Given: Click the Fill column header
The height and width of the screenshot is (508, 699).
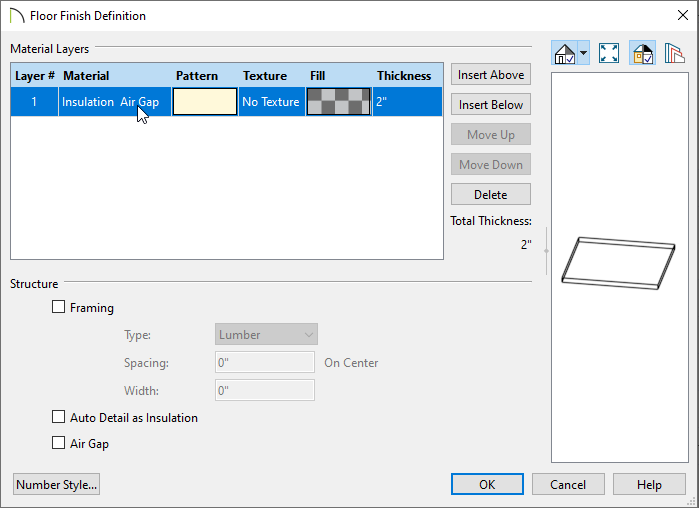Looking at the screenshot, I should [x=317, y=76].
